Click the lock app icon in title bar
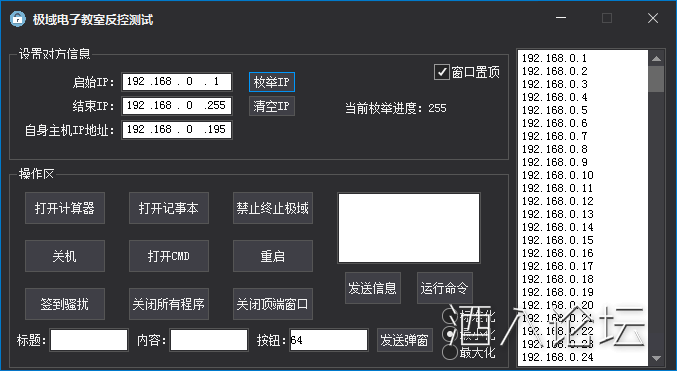Screen dimensions: 677x371 coord(17,19)
